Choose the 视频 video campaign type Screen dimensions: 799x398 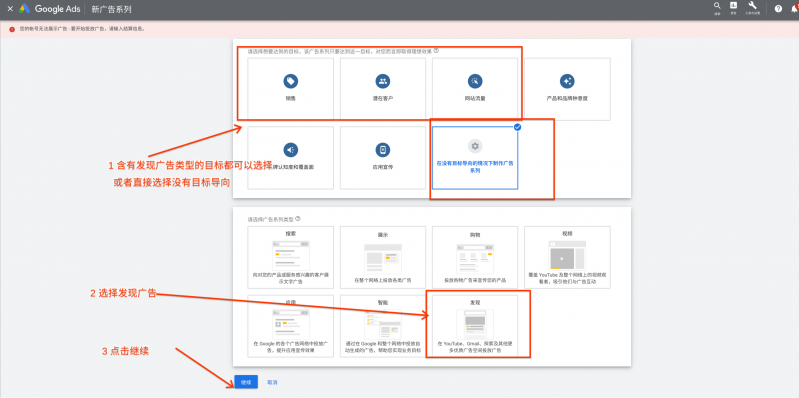point(567,257)
